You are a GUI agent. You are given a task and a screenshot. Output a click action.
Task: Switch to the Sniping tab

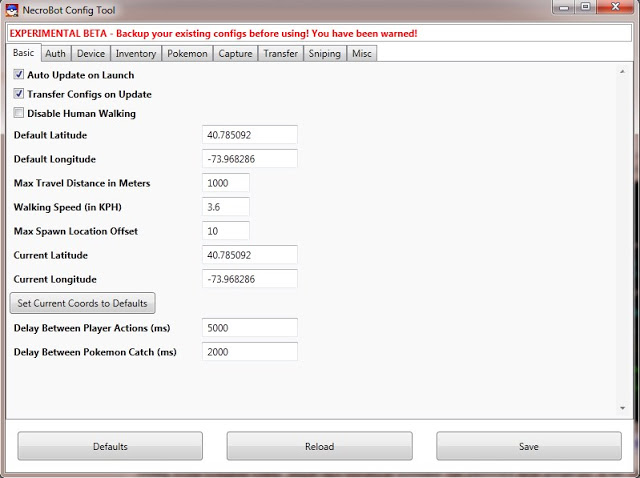coord(324,53)
